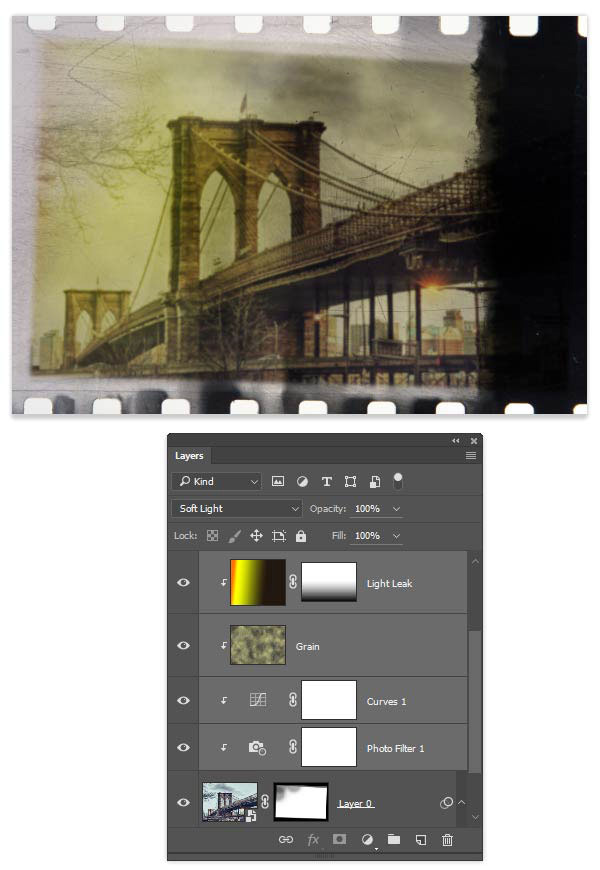This screenshot has width=600, height=870.
Task: Add a layer style with fx icon
Action: (313, 839)
